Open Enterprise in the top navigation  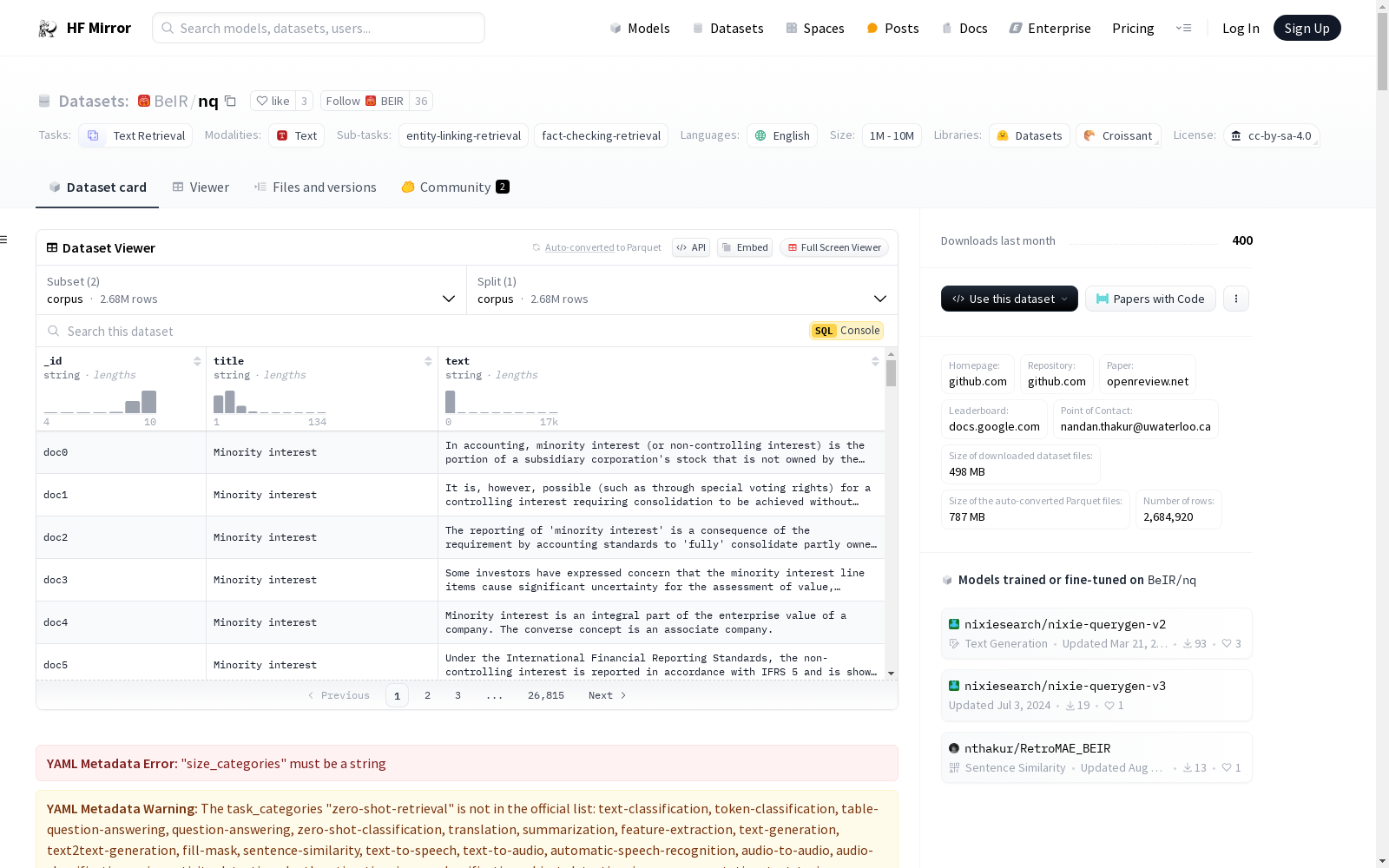click(1050, 28)
